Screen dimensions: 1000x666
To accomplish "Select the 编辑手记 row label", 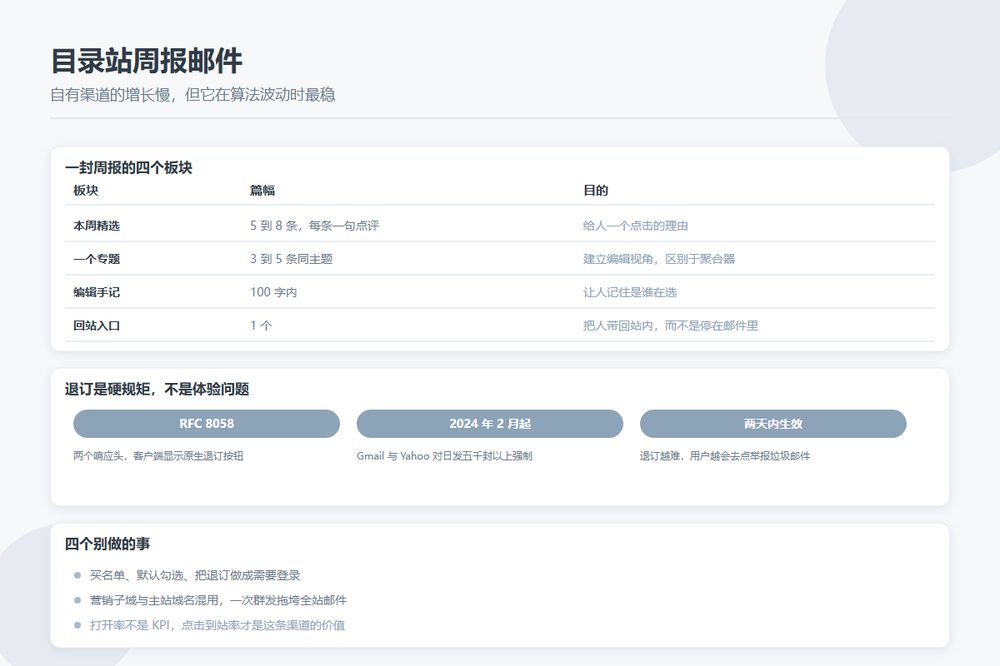I will (x=96, y=292).
